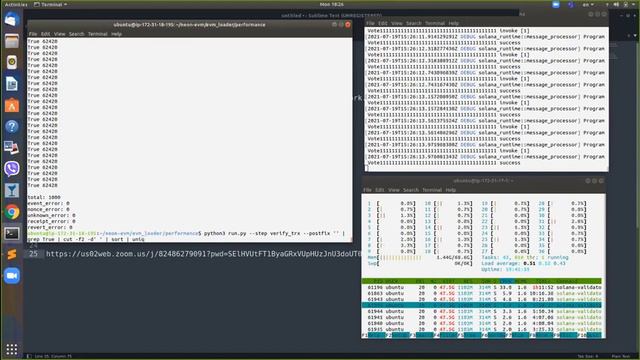Open the Activities overview
640x360 pixels.
[x=16, y=4]
